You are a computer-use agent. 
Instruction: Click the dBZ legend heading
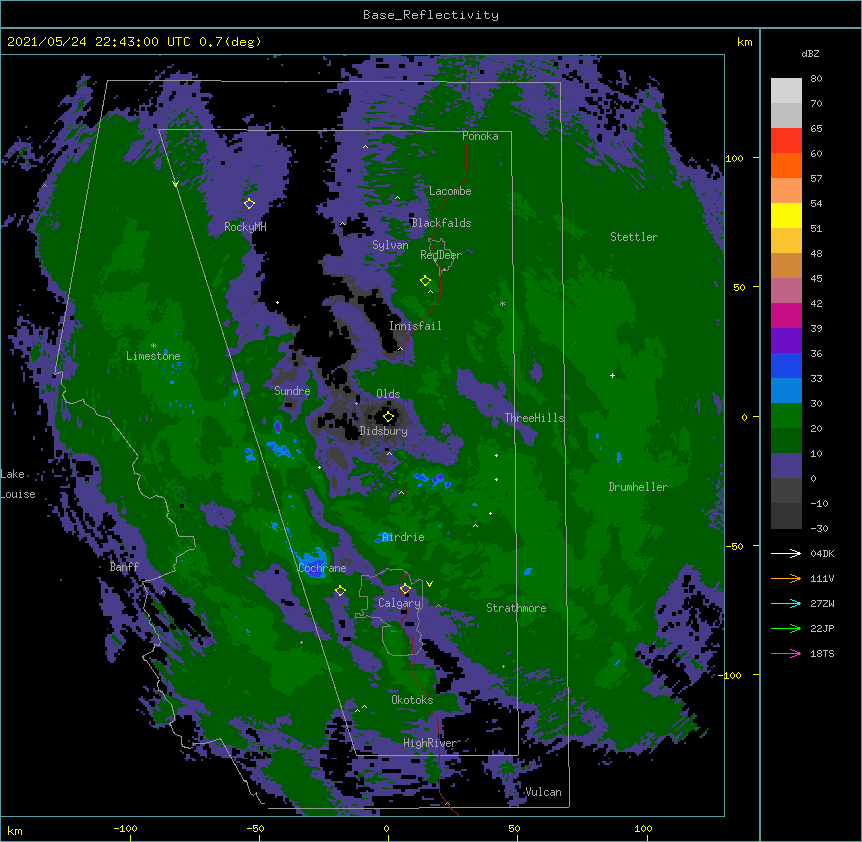[x=810, y=53]
